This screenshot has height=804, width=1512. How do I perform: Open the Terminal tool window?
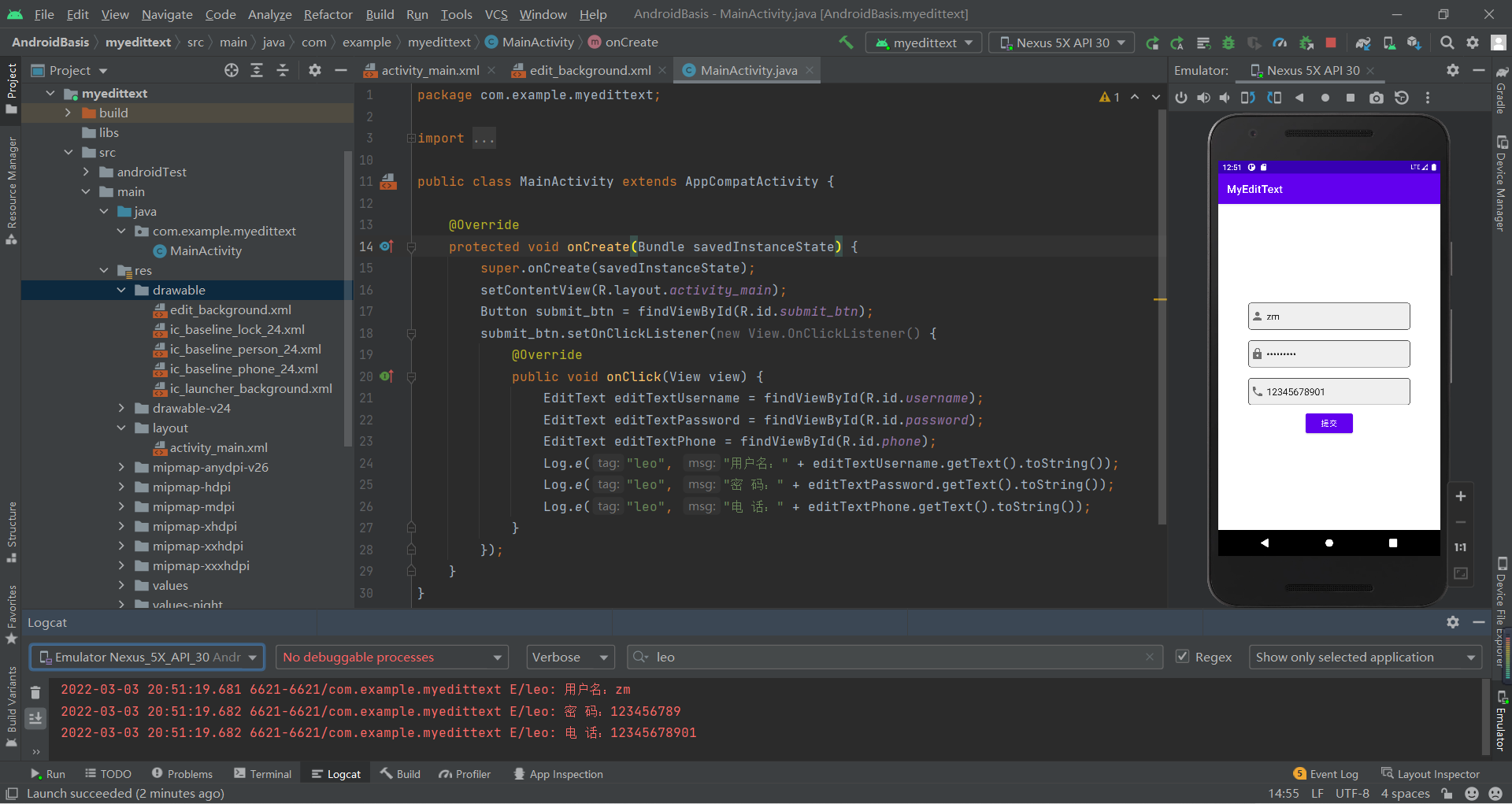click(263, 774)
